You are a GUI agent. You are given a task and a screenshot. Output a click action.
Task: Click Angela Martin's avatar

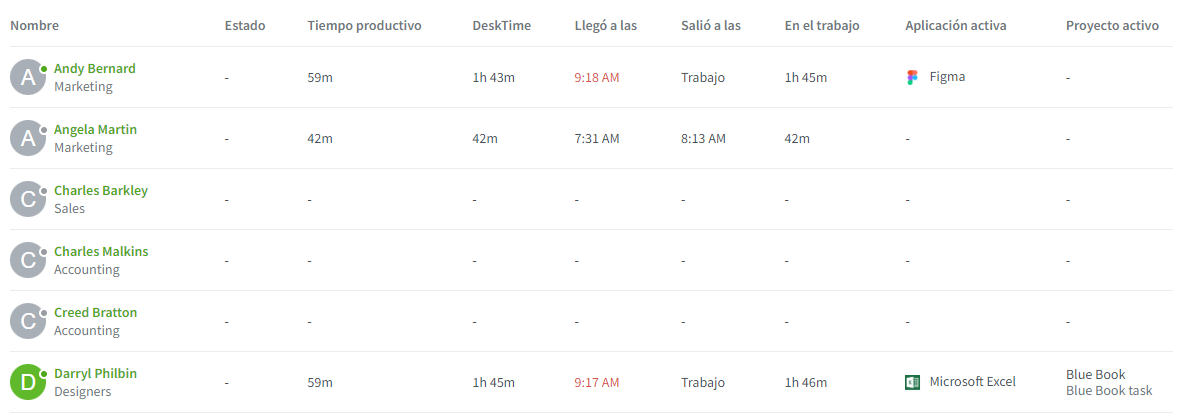click(28, 138)
